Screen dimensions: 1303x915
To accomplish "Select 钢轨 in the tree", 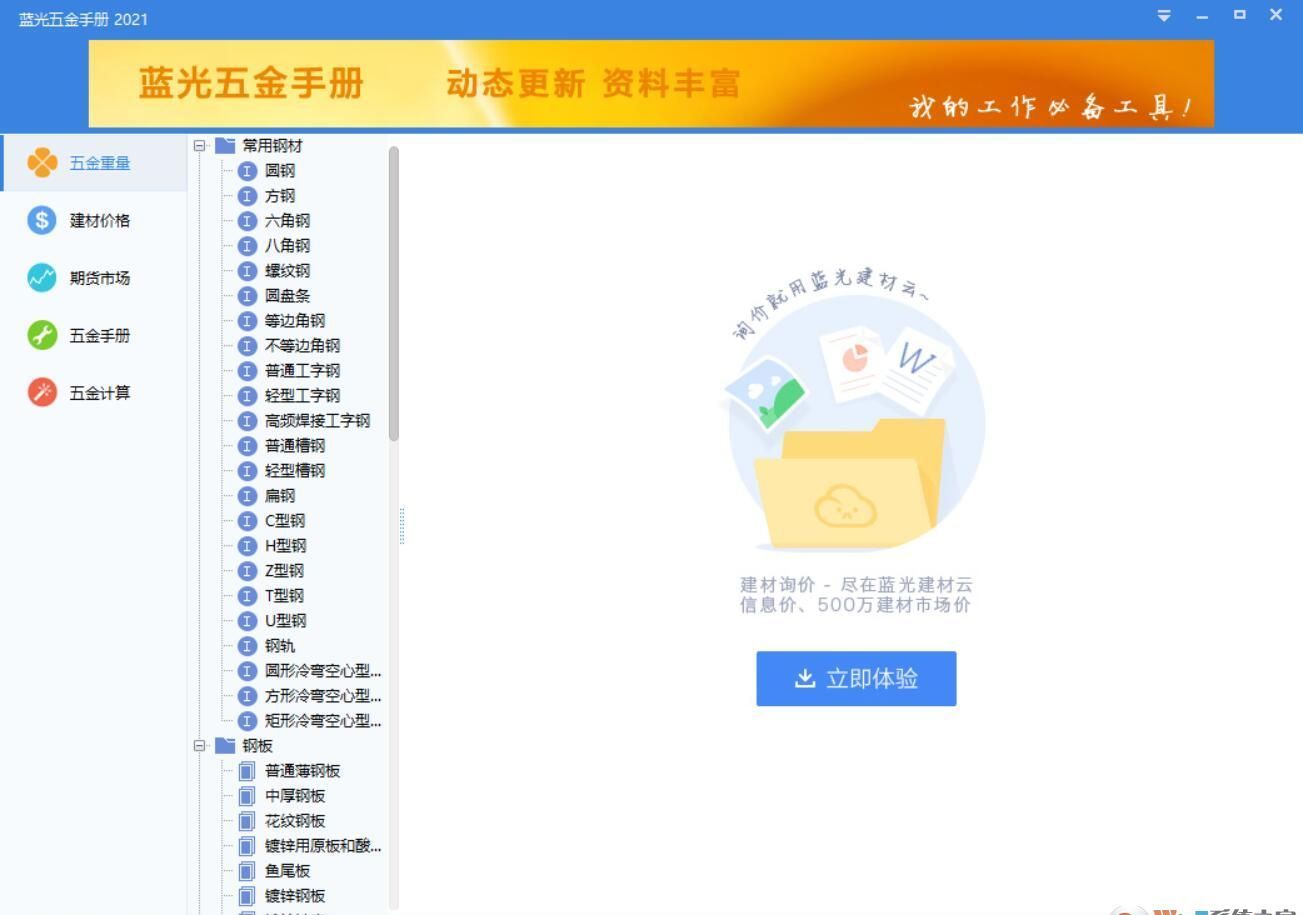I will [280, 646].
